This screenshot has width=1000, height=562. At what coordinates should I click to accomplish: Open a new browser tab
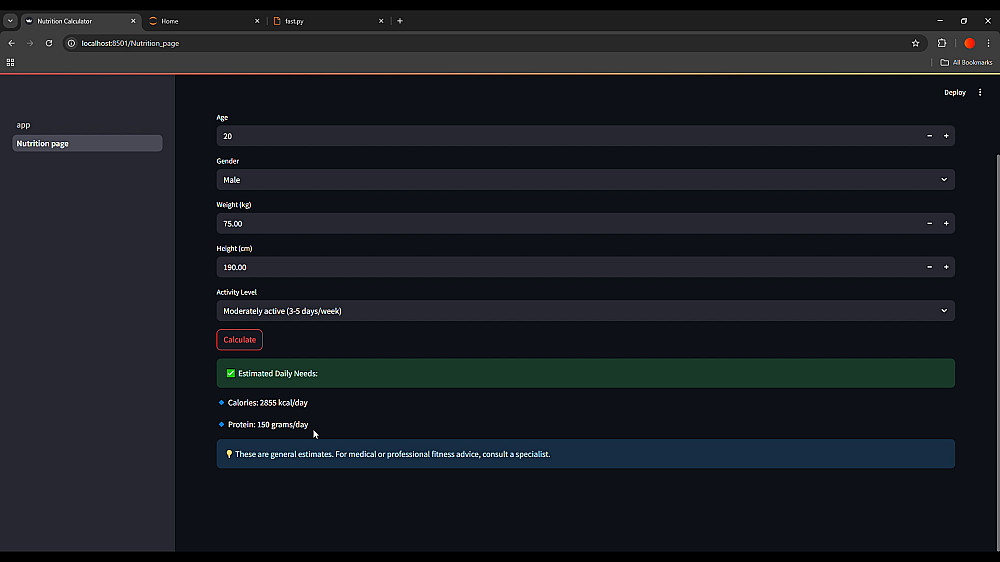[400, 21]
